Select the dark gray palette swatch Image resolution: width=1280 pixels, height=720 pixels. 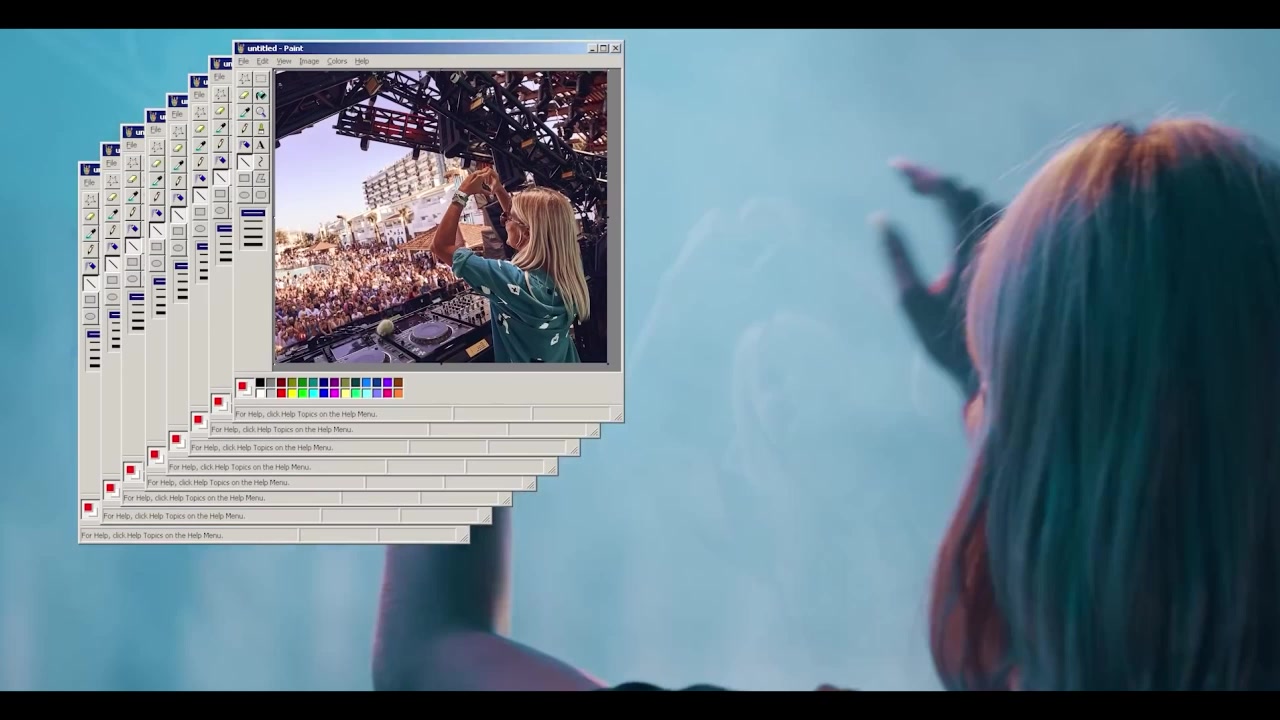pos(271,382)
